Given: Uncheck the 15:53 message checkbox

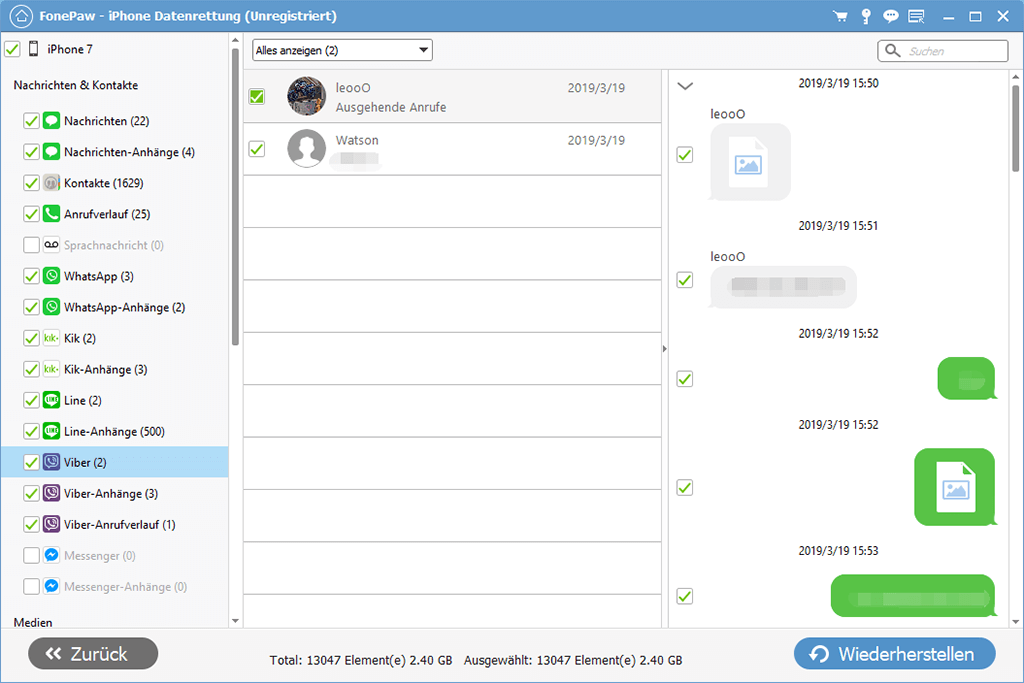Looking at the screenshot, I should click(684, 596).
